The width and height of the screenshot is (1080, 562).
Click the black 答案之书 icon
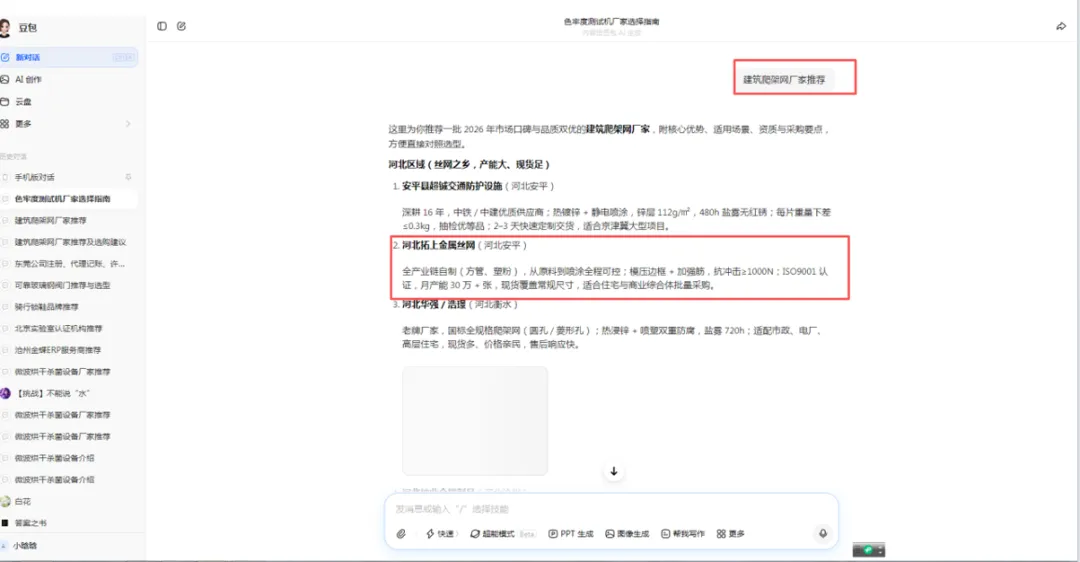point(5,523)
